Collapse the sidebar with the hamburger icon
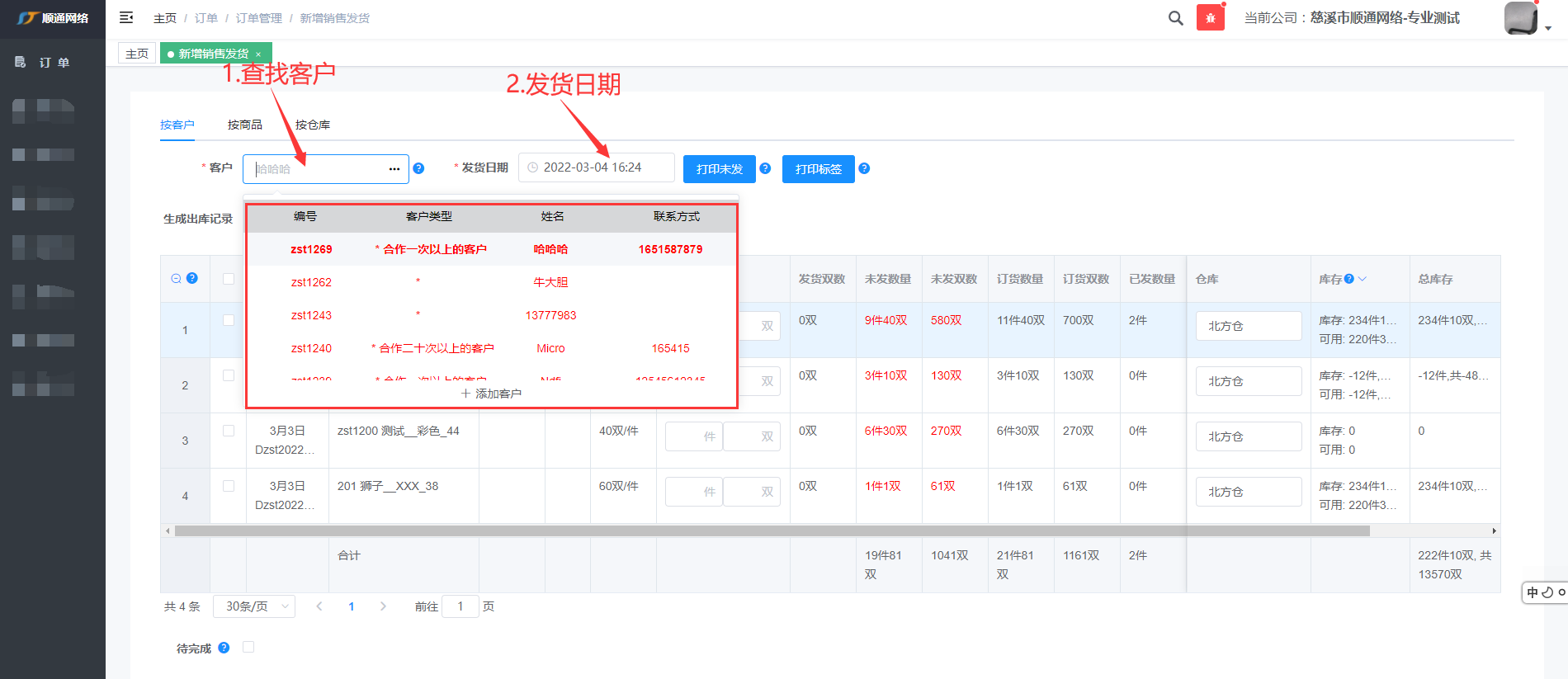 point(126,17)
